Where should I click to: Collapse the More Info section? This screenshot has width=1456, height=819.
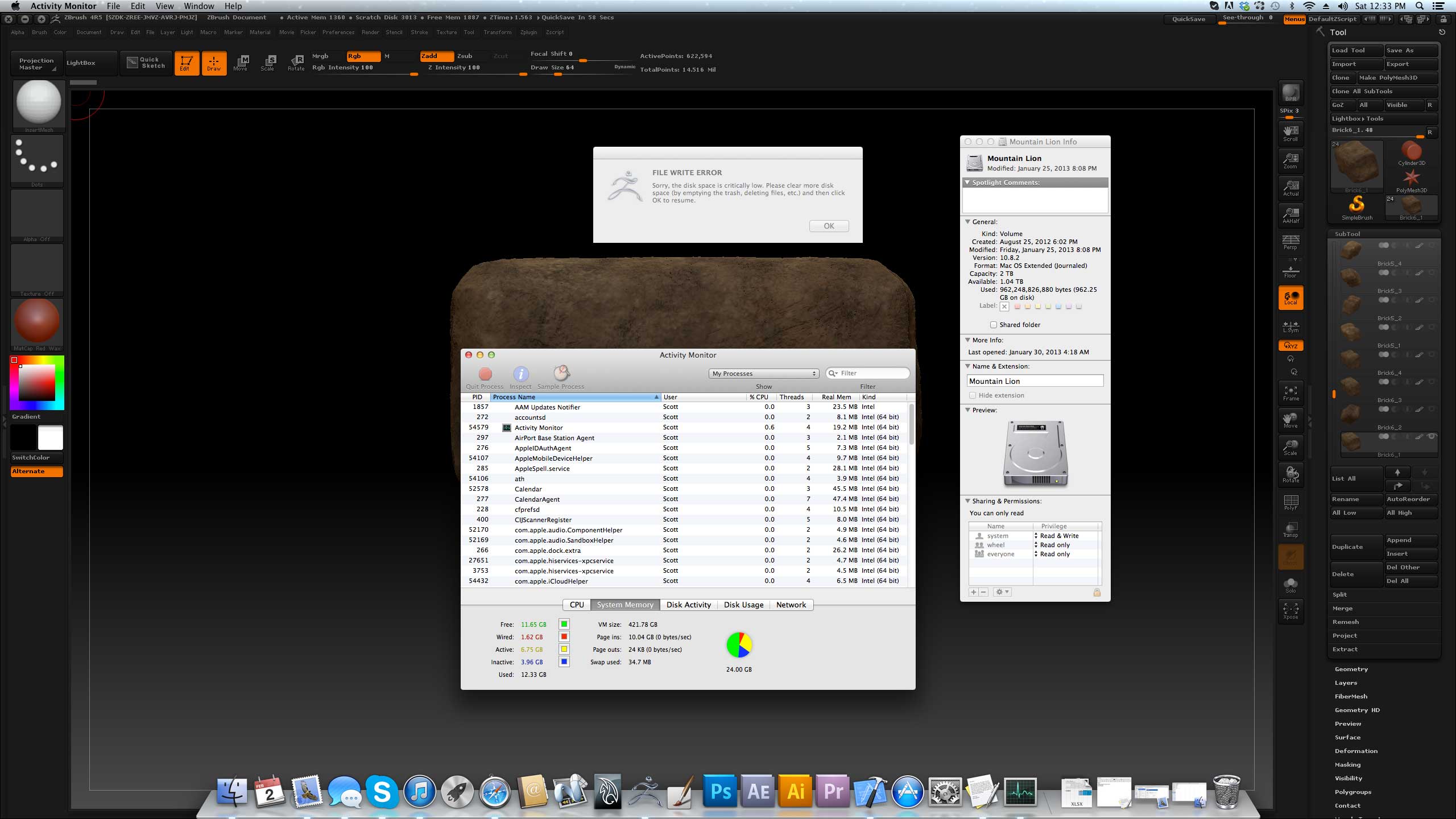pos(967,340)
